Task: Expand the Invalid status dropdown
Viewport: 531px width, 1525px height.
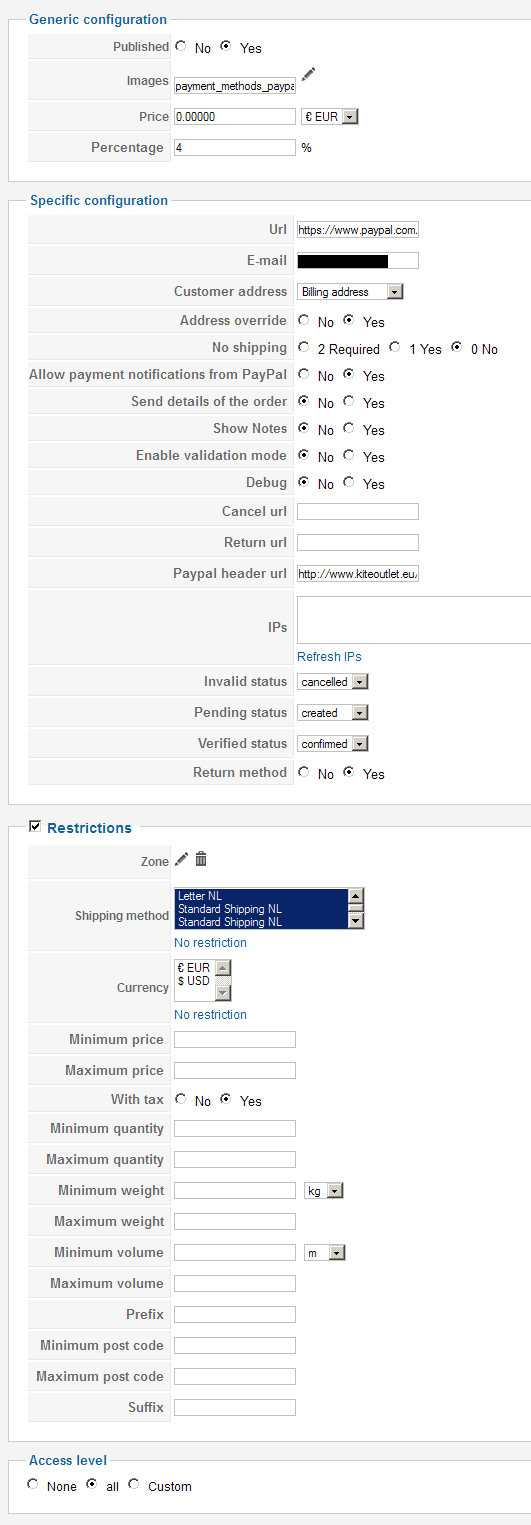Action: (333, 682)
